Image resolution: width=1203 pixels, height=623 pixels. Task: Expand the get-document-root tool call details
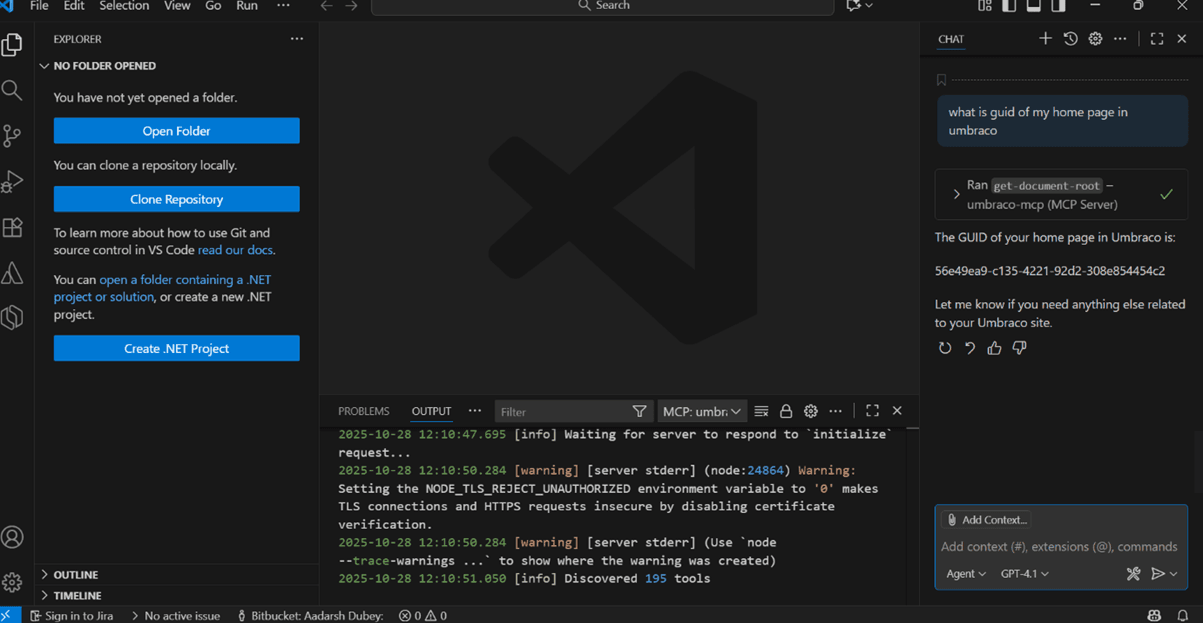click(x=956, y=195)
